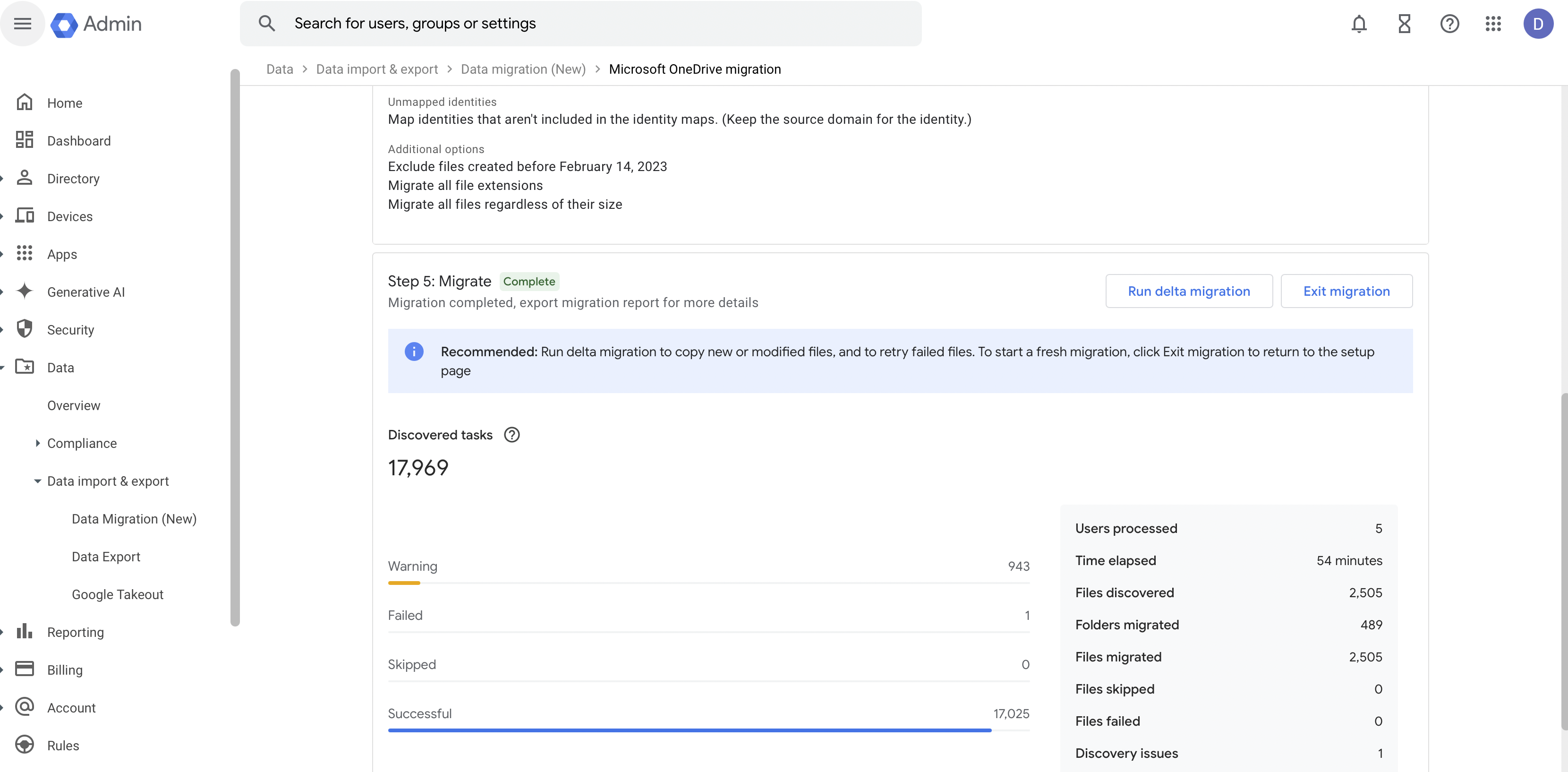
Task: Click the page vertical scrollbar
Action: pyautogui.click(x=1564, y=560)
